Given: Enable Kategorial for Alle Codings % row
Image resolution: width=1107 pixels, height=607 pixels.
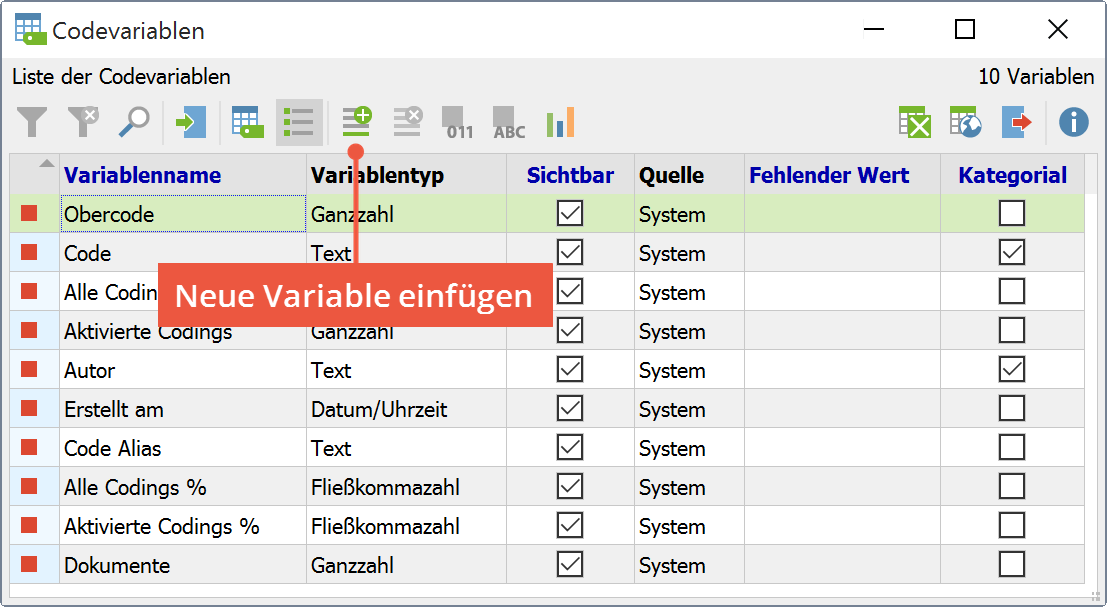Looking at the screenshot, I should coord(1012,486).
